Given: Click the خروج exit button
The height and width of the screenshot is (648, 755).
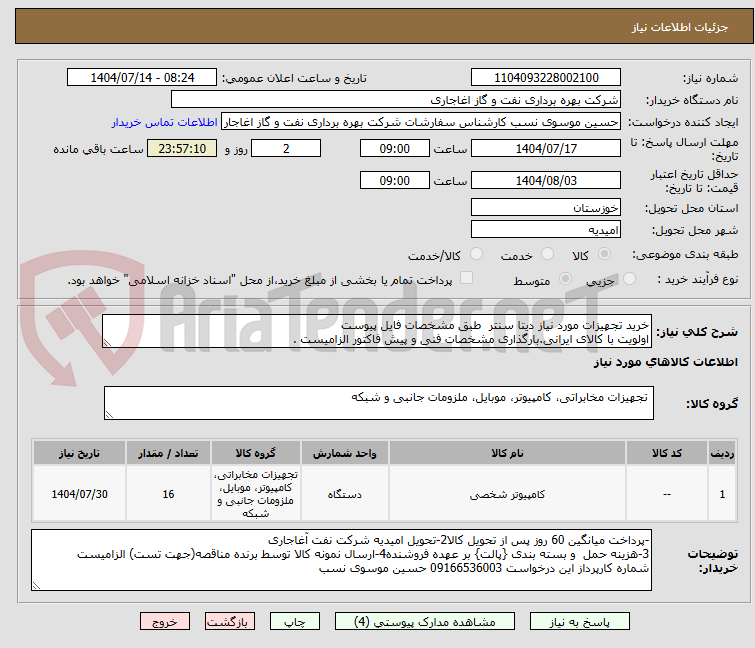Looking at the screenshot, I should (x=165, y=622).
